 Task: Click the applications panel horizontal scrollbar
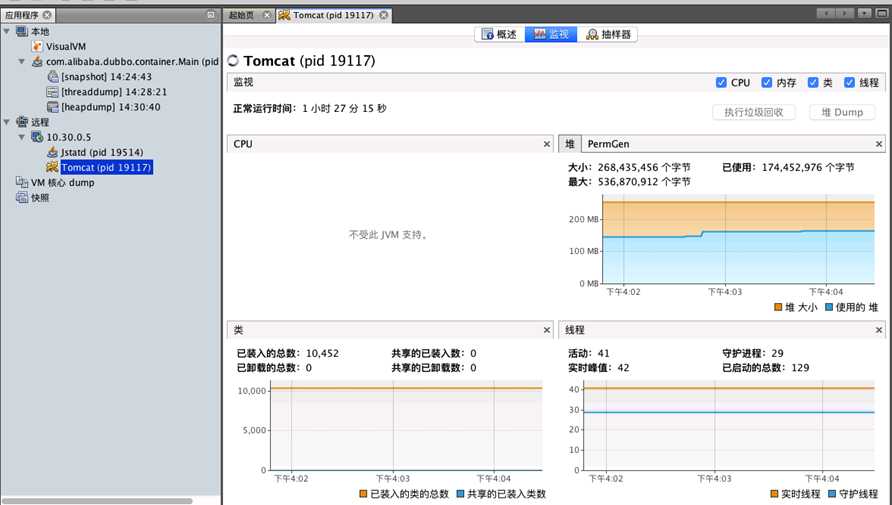click(97, 501)
